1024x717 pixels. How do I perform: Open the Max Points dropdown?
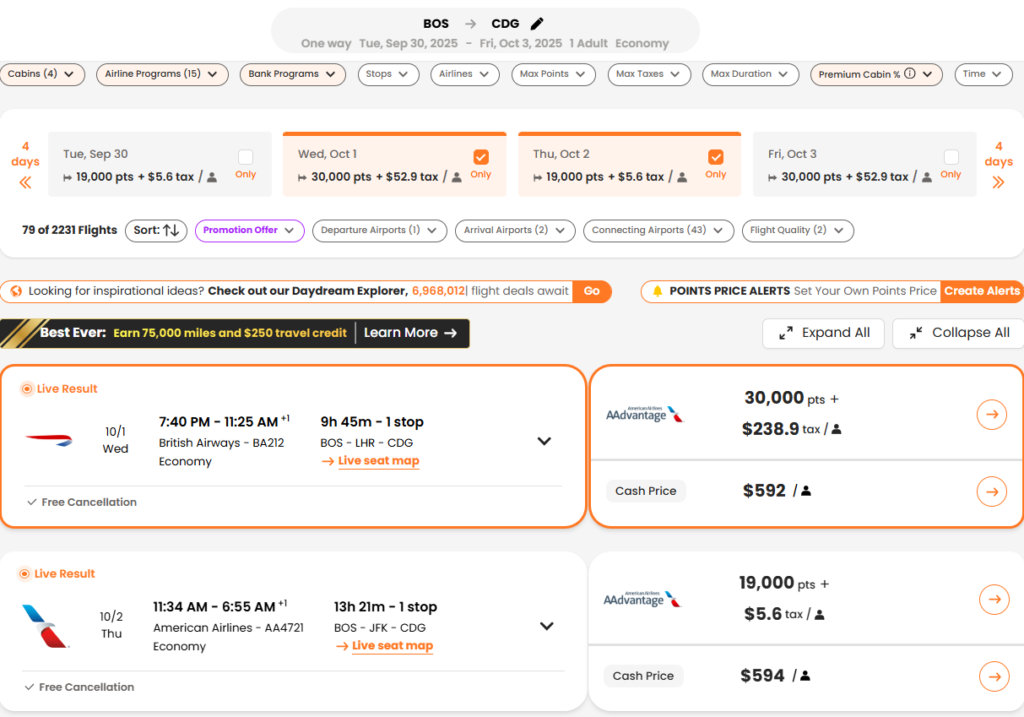coord(553,74)
